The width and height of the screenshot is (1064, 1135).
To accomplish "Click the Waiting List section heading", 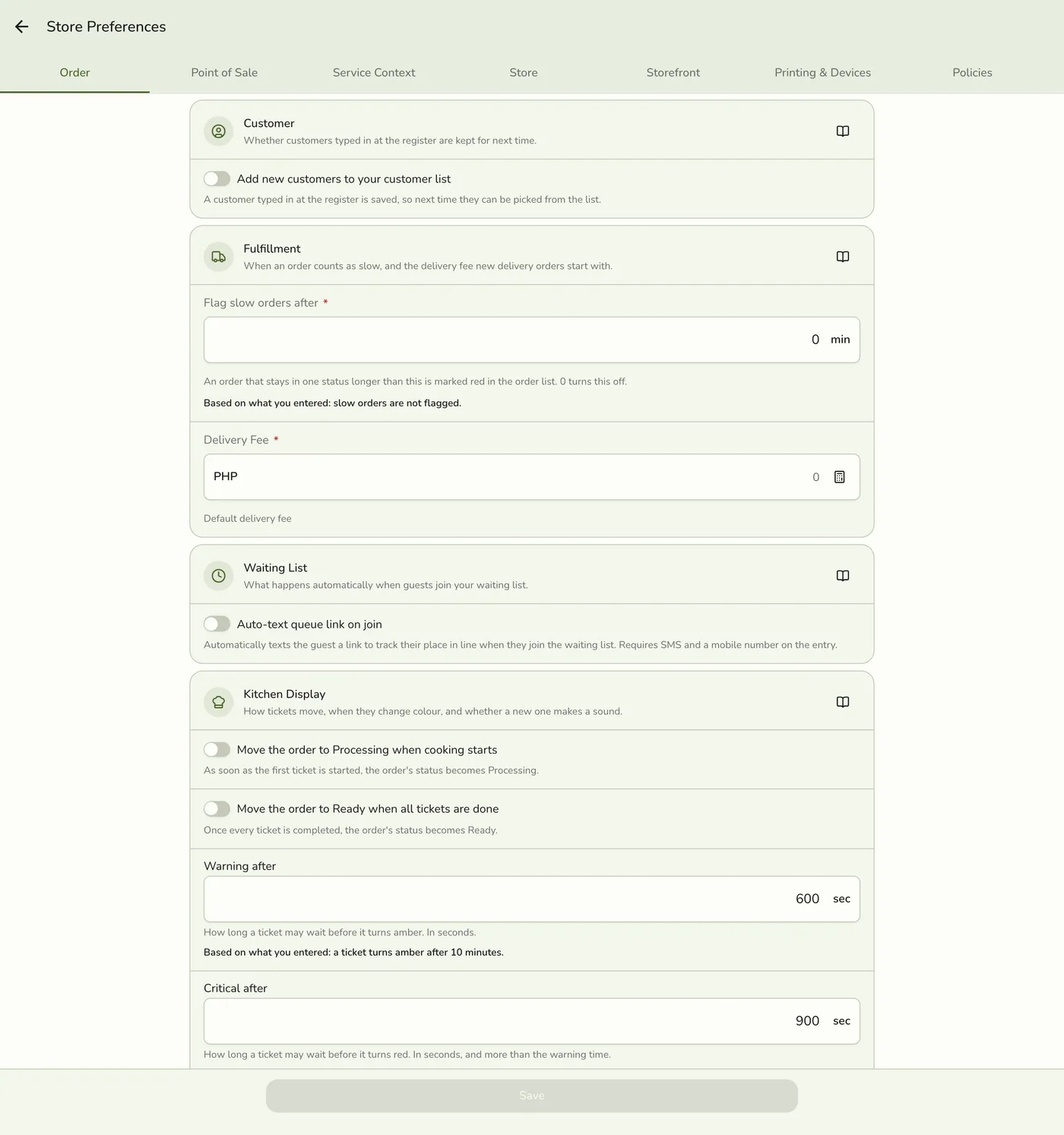I will click(x=275, y=567).
